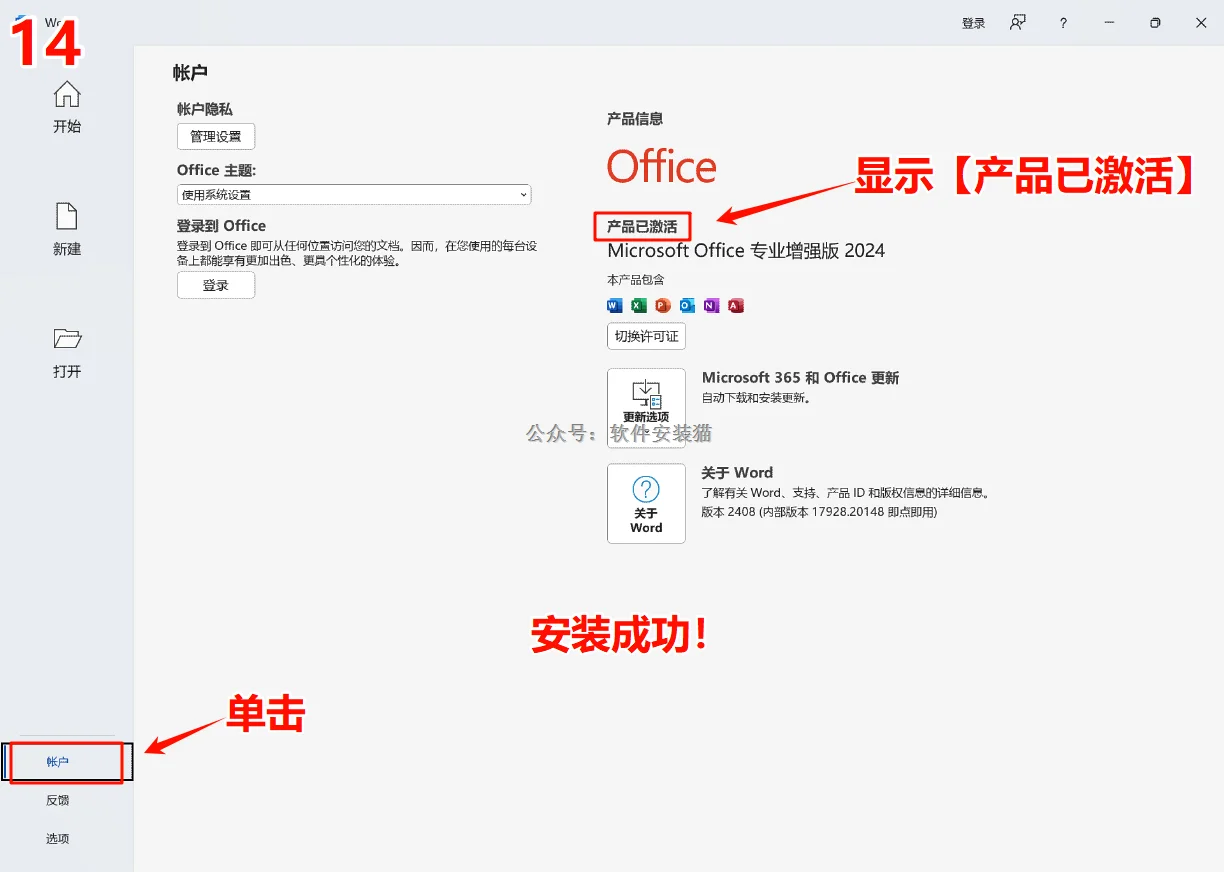Select the Outlook icon in product info
The height and width of the screenshot is (872, 1224).
click(687, 305)
